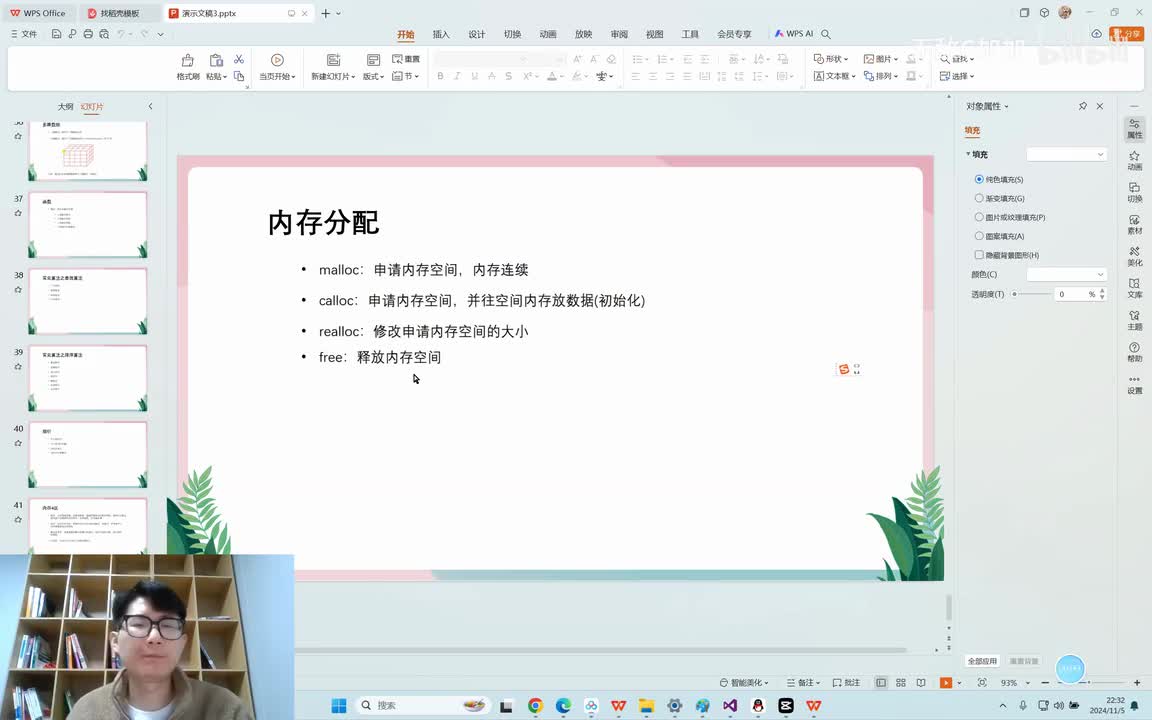This screenshot has height=720, width=1152.
Task: Click the Comment (批注) button in status bar
Action: tap(846, 683)
